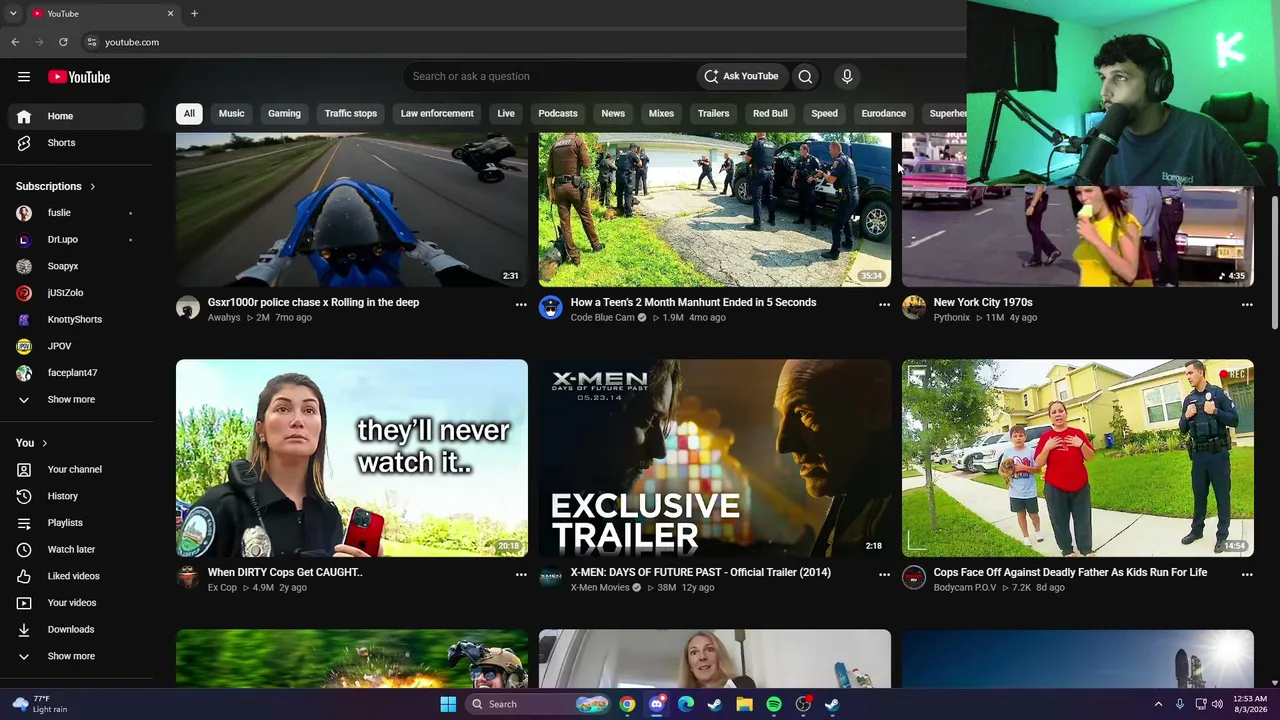The height and width of the screenshot is (720, 1280).
Task: View site information next to the address
Action: click(91, 42)
